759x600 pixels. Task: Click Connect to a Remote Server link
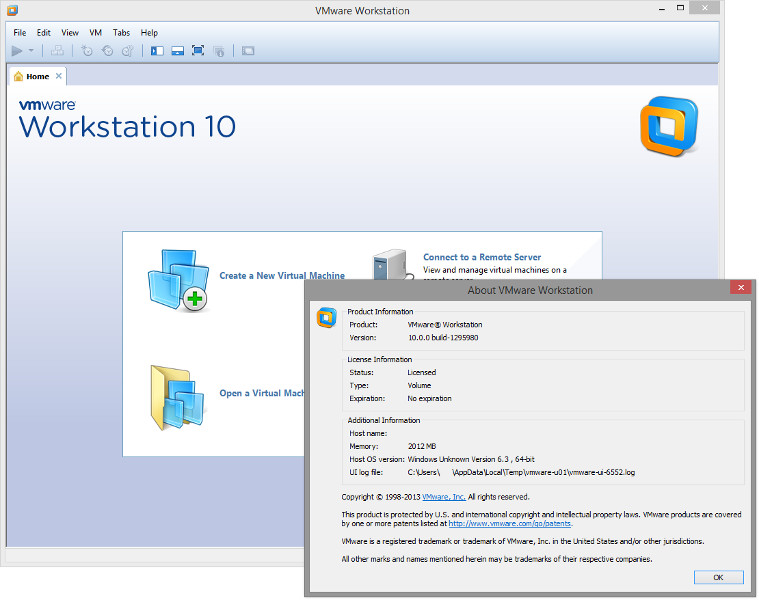click(482, 257)
